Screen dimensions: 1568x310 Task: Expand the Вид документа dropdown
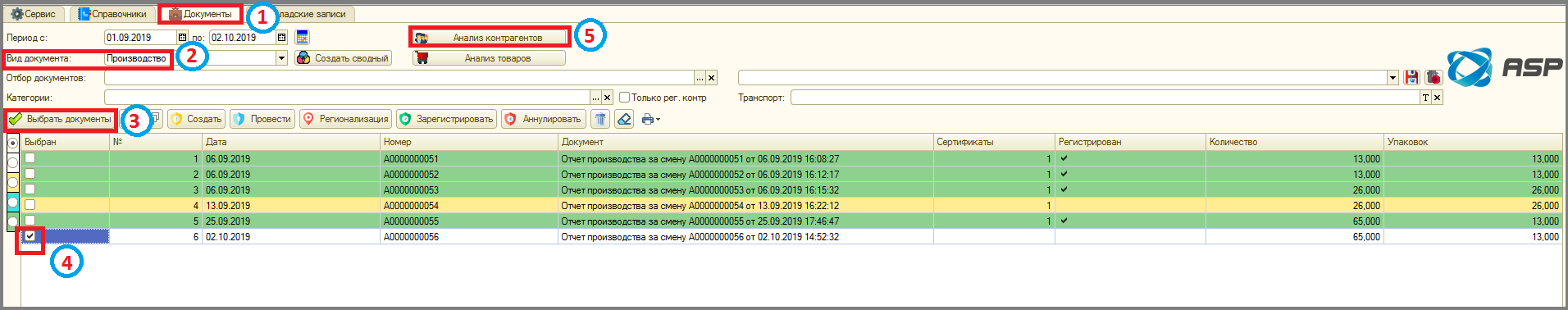pyautogui.click(x=281, y=58)
